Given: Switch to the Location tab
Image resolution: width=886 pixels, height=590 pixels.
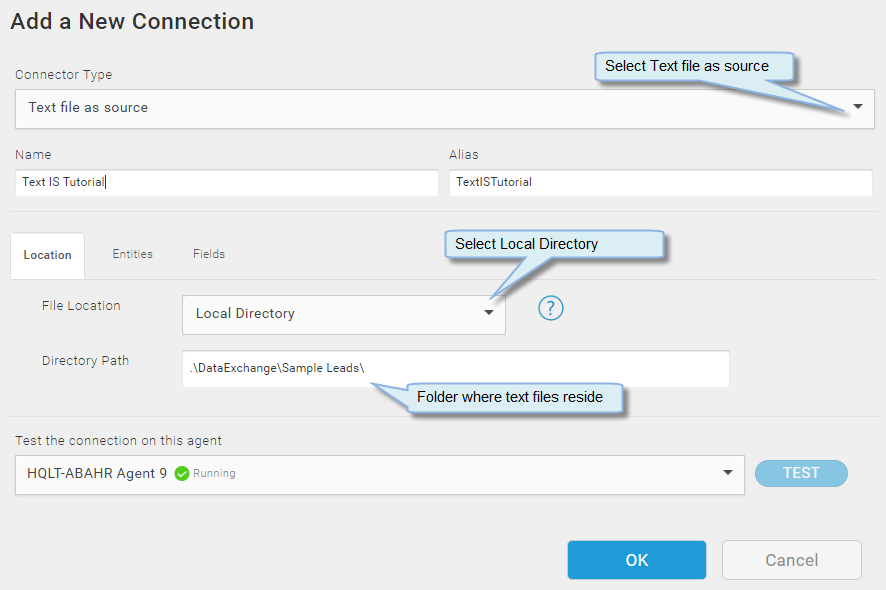Looking at the screenshot, I should 47,255.
